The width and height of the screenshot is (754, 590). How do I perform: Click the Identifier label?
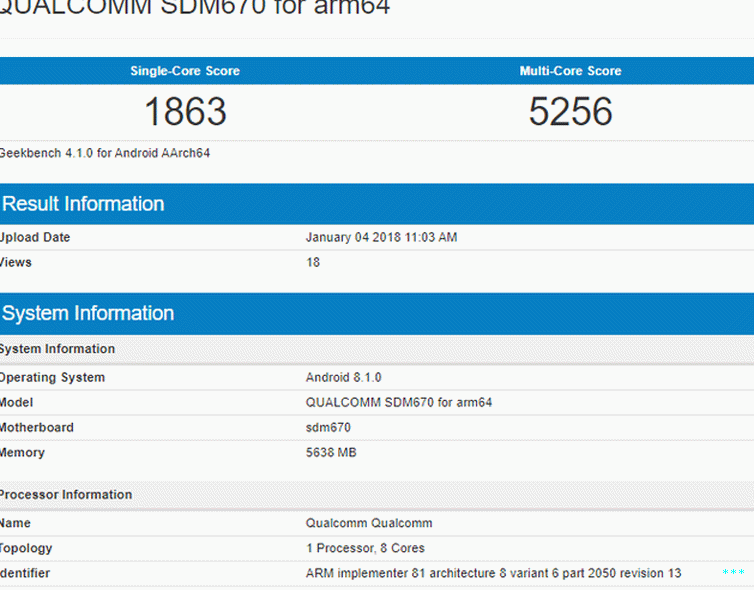tap(25, 573)
